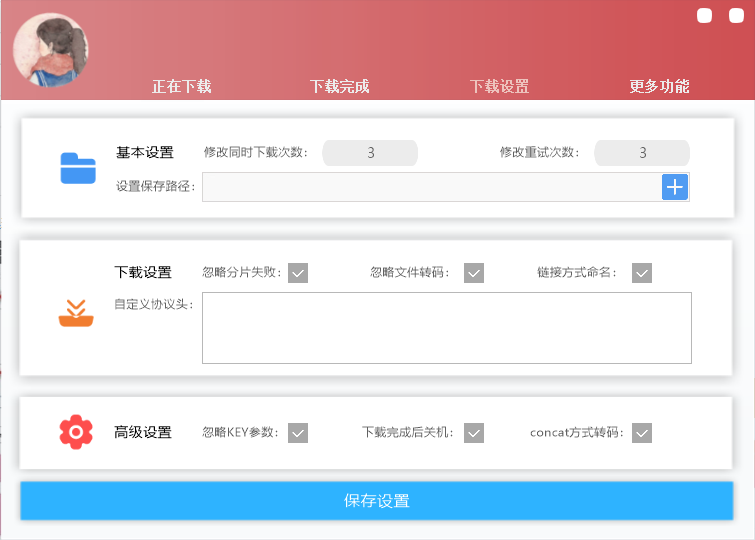Toggle the 忽略分片失败 checkbox
This screenshot has height=540, width=755.
[x=298, y=273]
